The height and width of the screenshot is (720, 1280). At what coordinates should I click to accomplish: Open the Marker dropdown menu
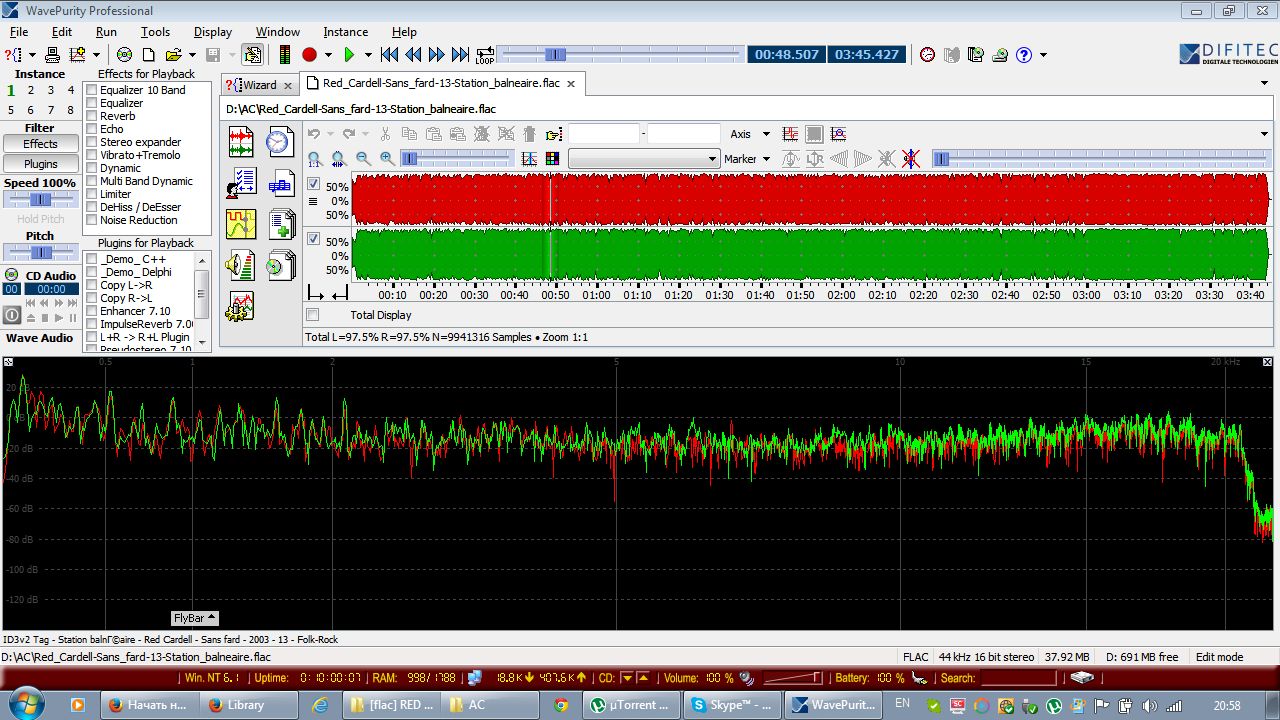767,159
